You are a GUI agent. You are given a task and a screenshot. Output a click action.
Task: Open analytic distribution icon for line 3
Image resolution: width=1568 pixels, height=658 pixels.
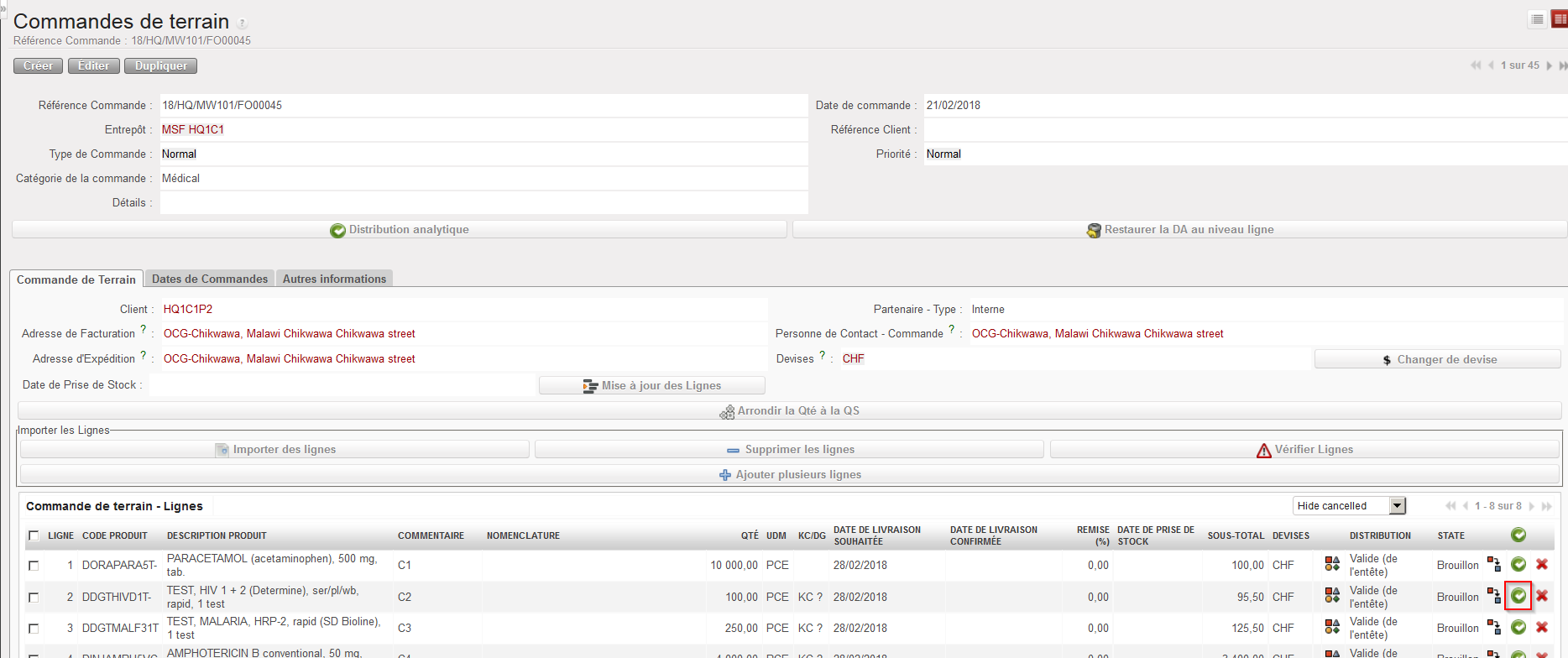pos(1332,627)
